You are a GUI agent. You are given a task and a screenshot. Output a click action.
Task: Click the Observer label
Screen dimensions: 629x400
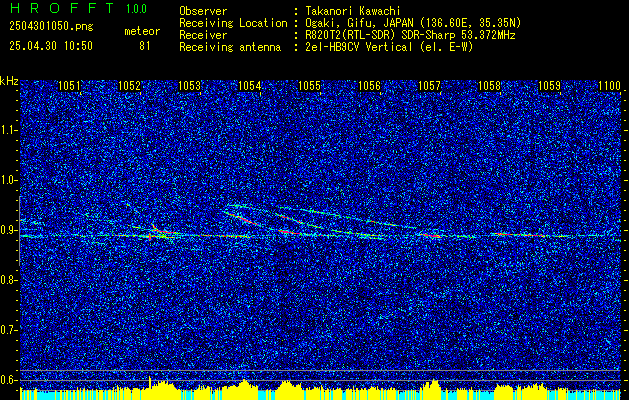(x=203, y=11)
